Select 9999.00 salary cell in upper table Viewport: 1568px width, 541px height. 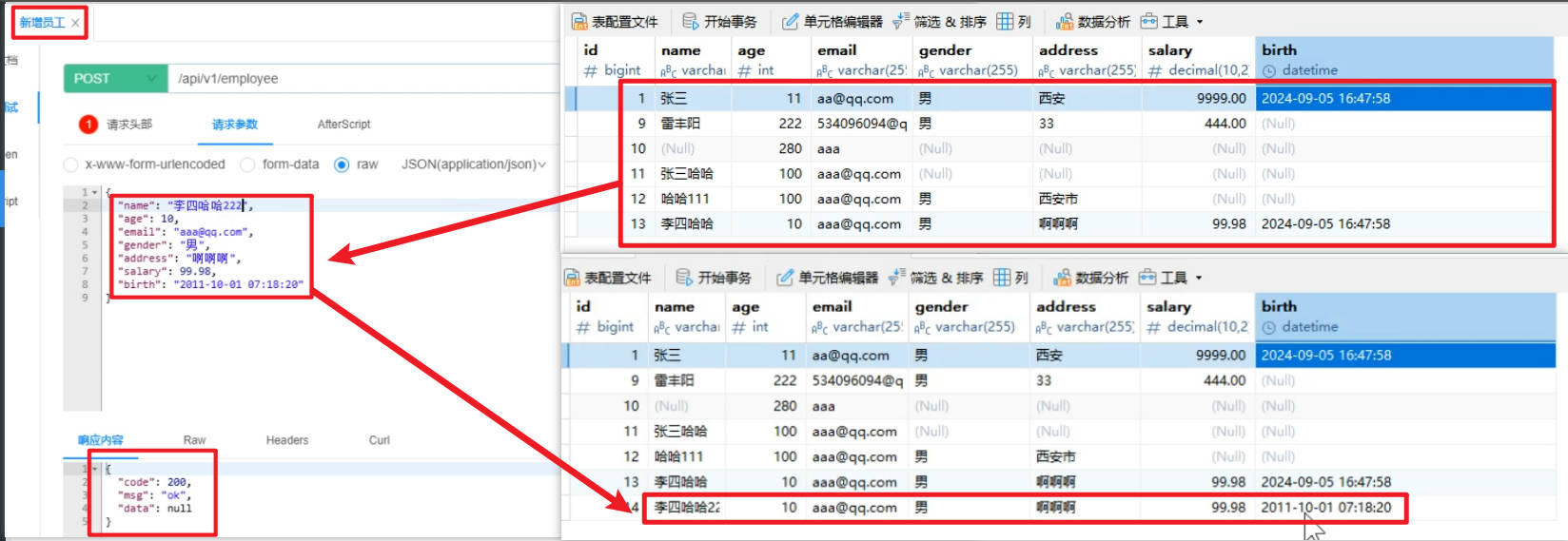pyautogui.click(x=1198, y=98)
